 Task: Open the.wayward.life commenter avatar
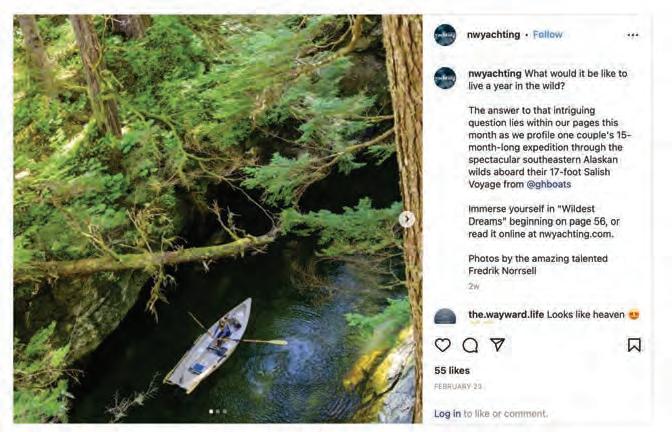pyautogui.click(x=445, y=316)
